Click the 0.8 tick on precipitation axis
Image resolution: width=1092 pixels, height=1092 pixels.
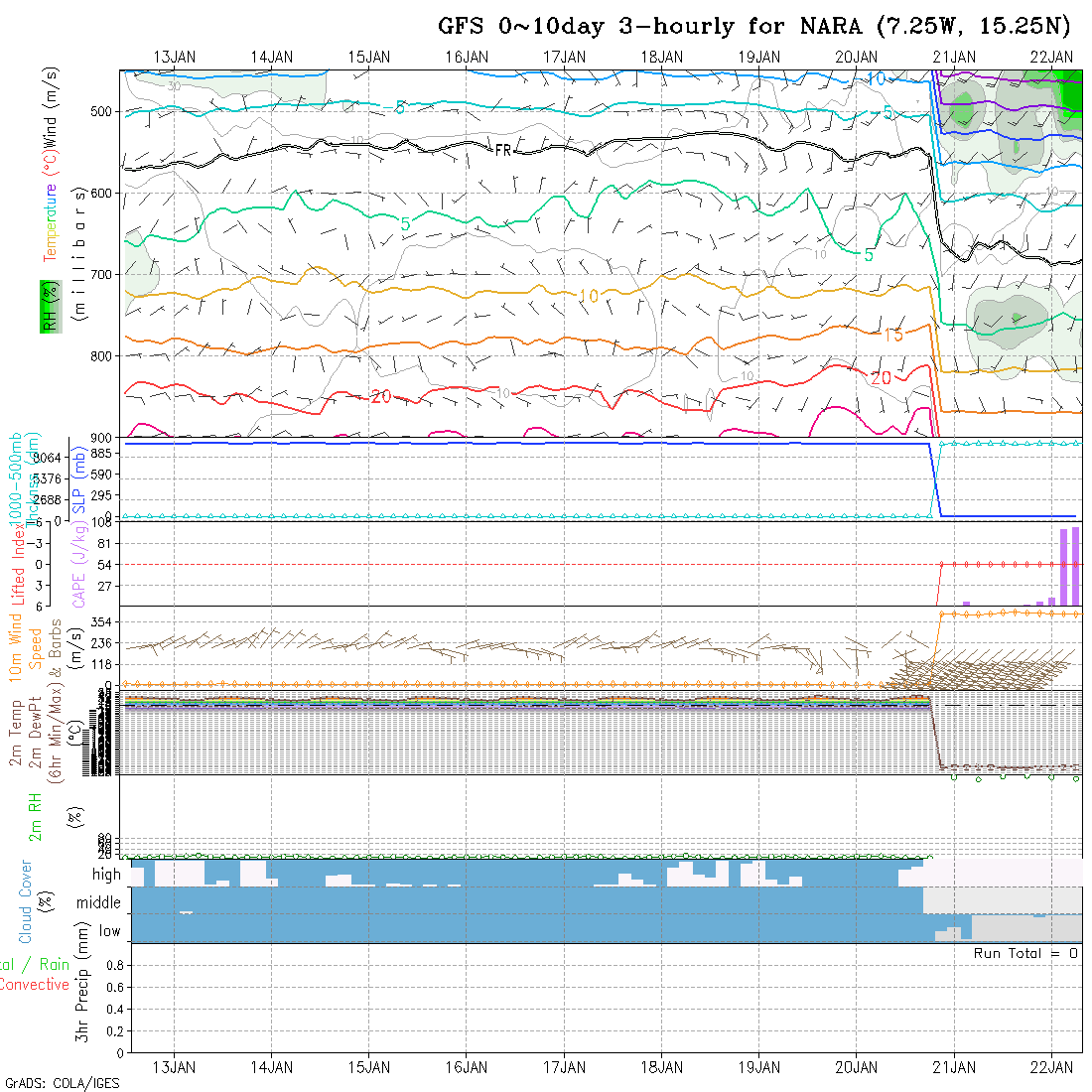coord(113,965)
